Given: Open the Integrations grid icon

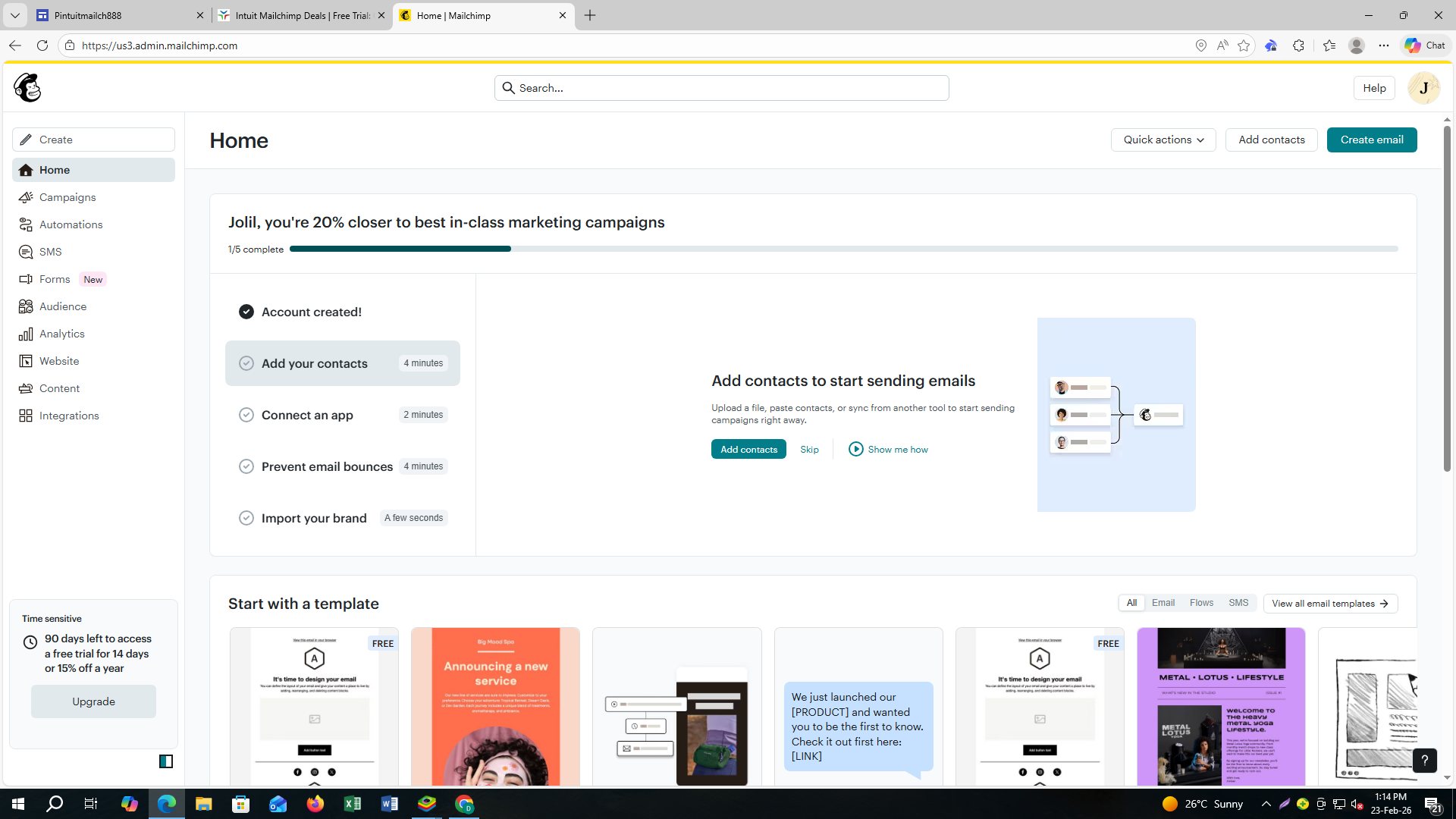Looking at the screenshot, I should coord(26,416).
